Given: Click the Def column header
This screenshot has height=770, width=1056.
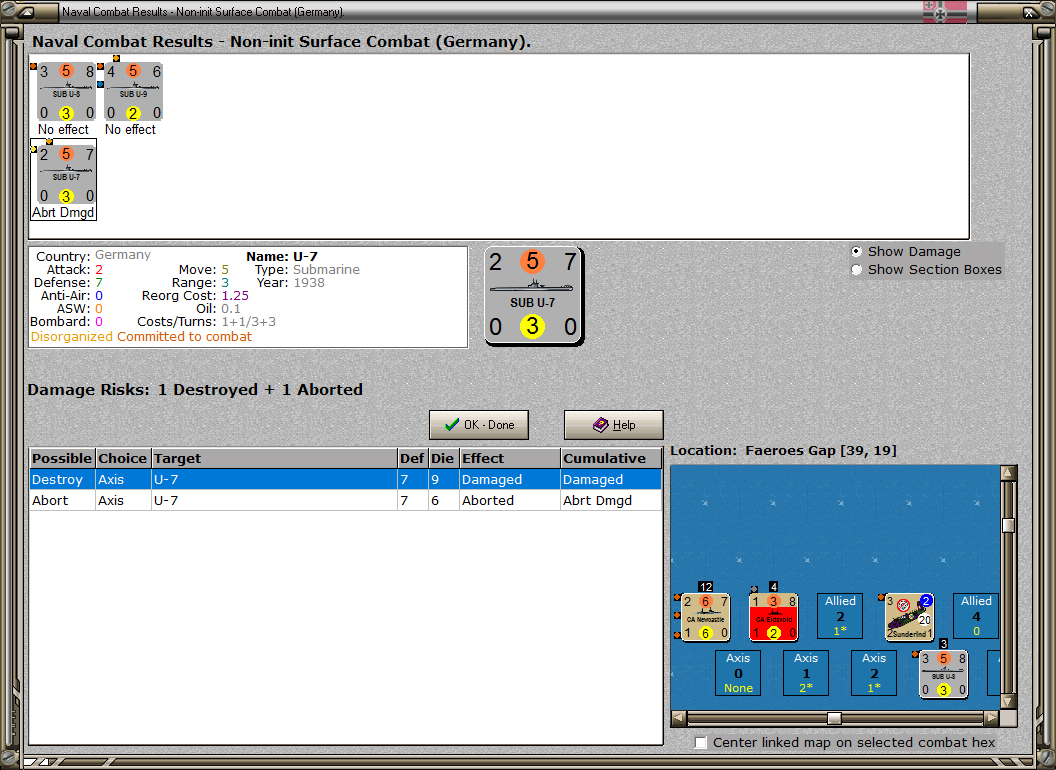Looking at the screenshot, I should [412, 458].
